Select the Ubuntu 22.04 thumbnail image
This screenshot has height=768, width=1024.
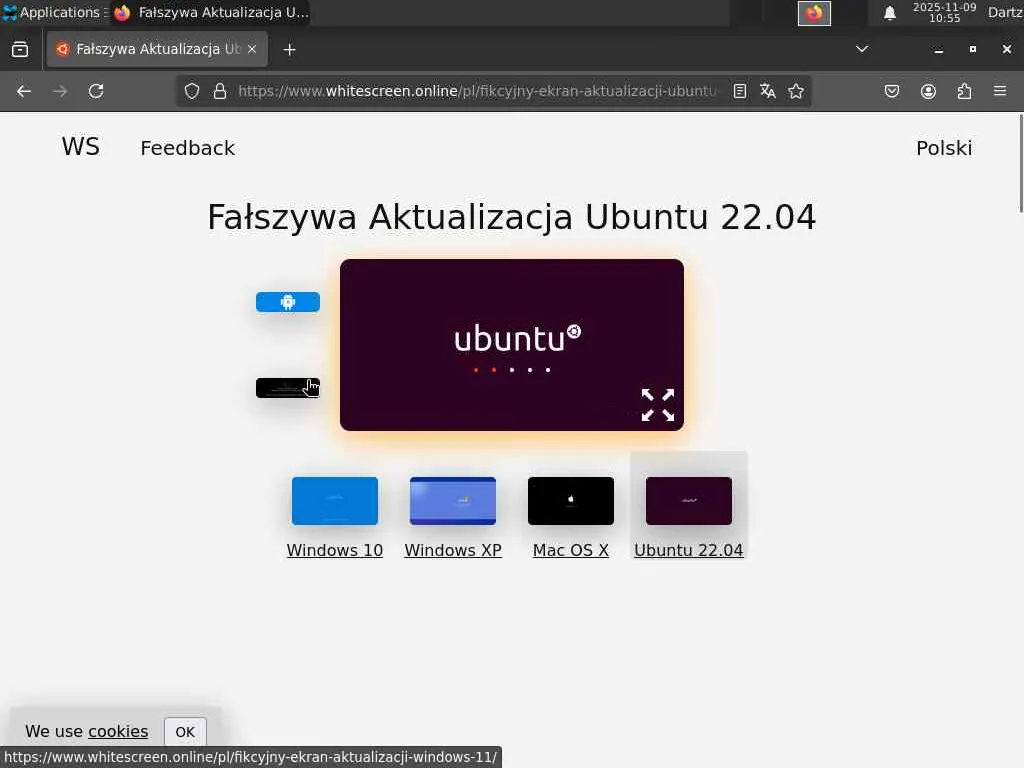[689, 501]
